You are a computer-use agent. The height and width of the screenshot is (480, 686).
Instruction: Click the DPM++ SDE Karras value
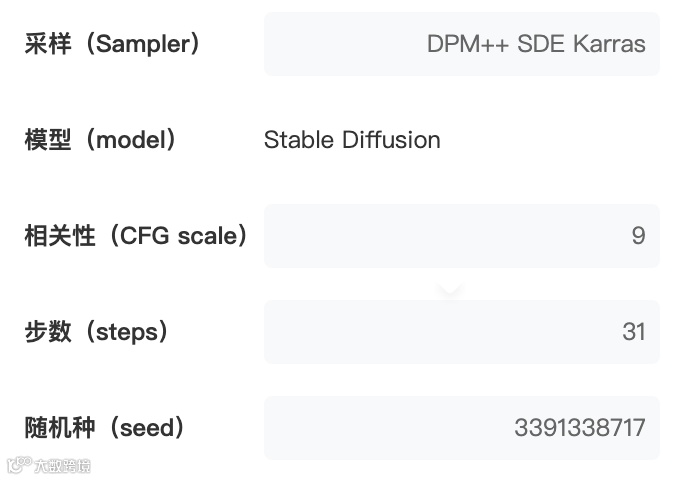tap(536, 44)
